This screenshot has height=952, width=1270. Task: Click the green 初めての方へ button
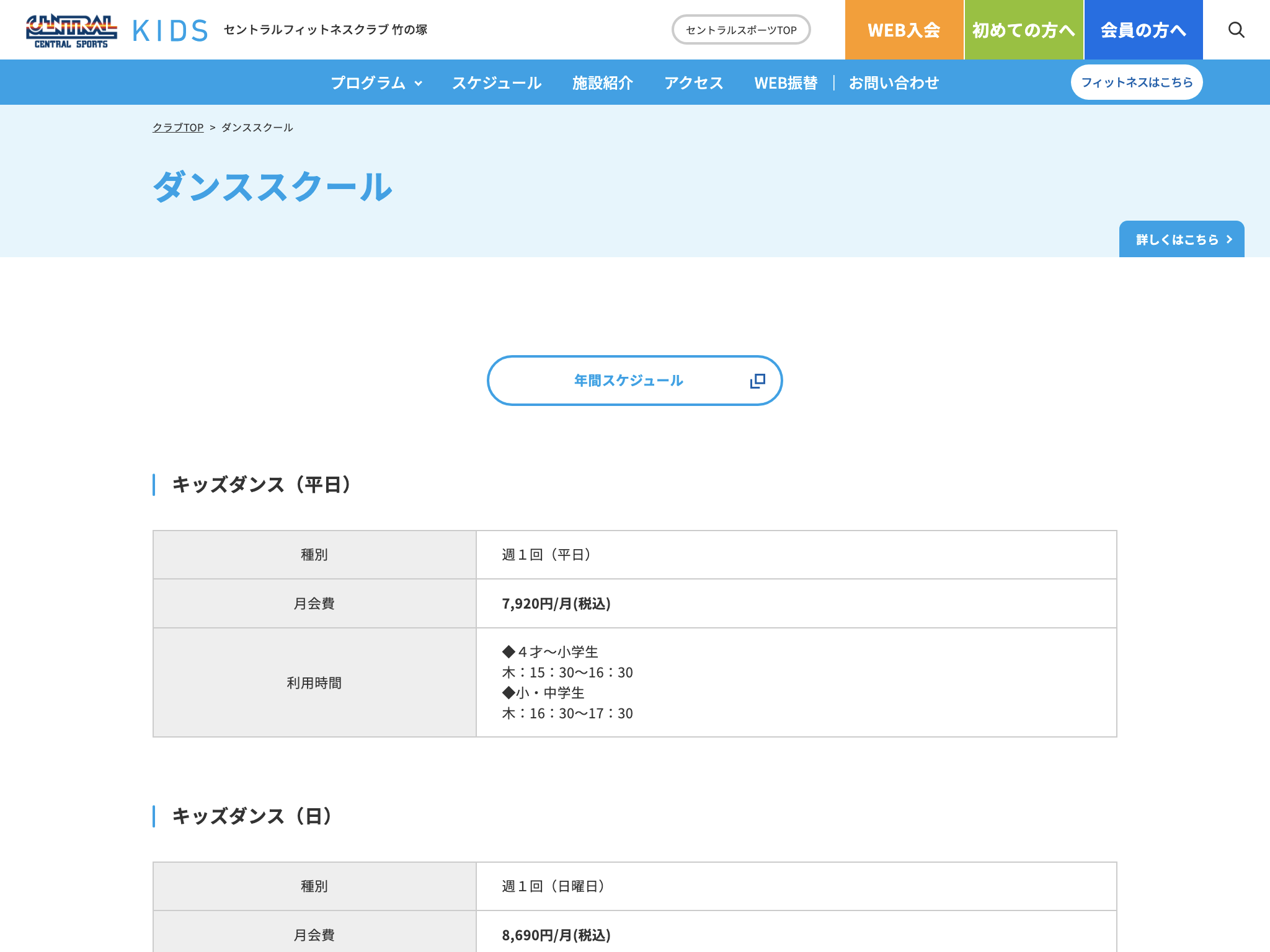[1024, 30]
